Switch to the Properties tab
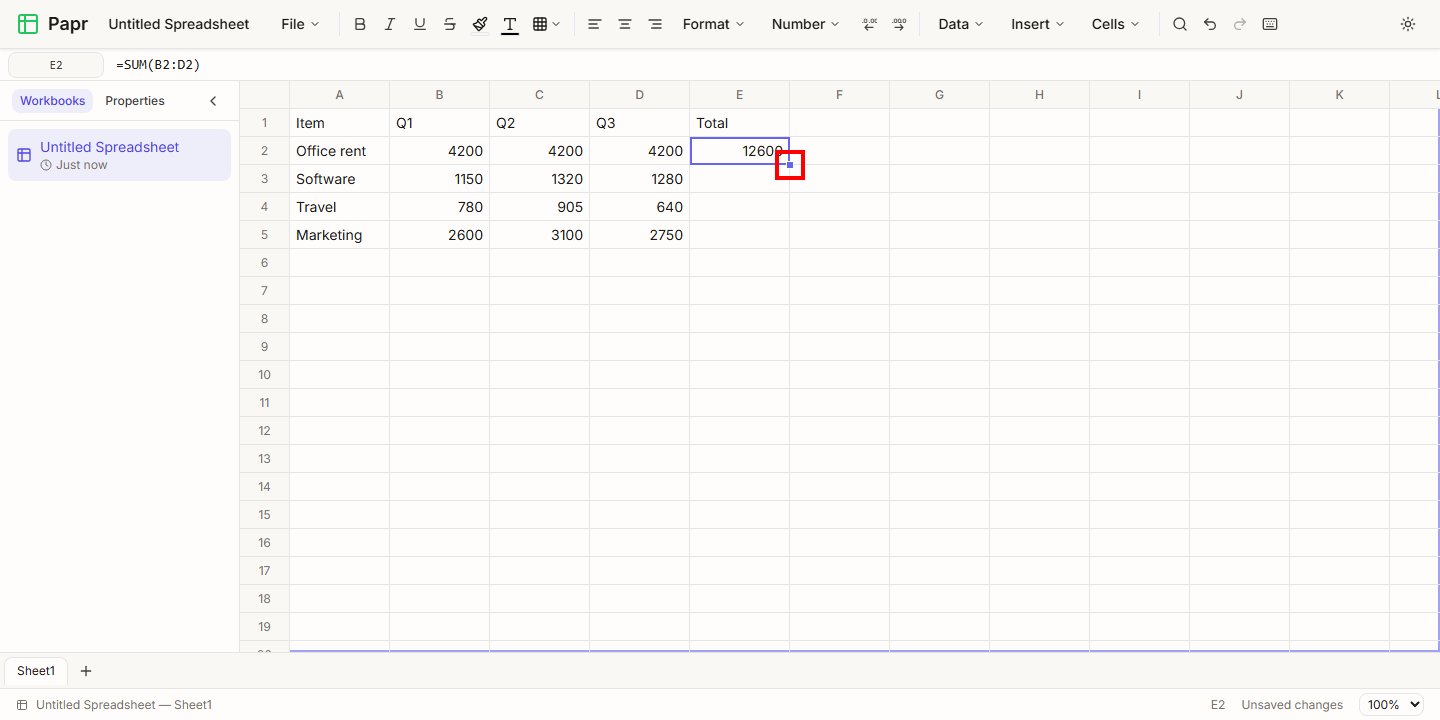Screen dimensions: 1440x720 [x=135, y=101]
